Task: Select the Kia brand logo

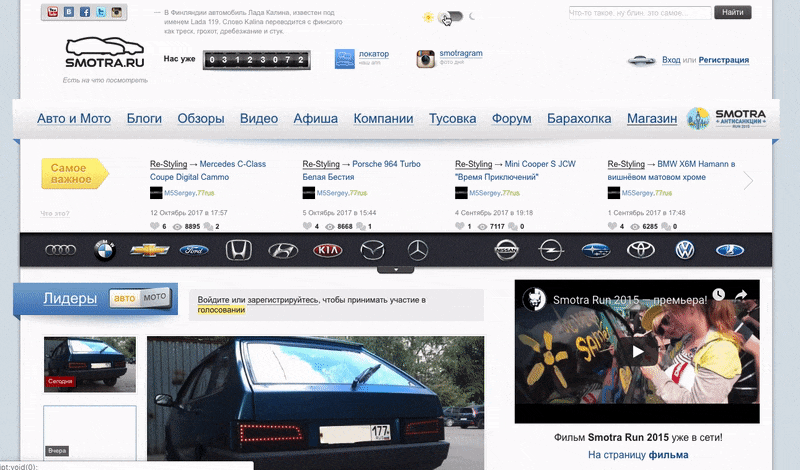Action: point(328,250)
